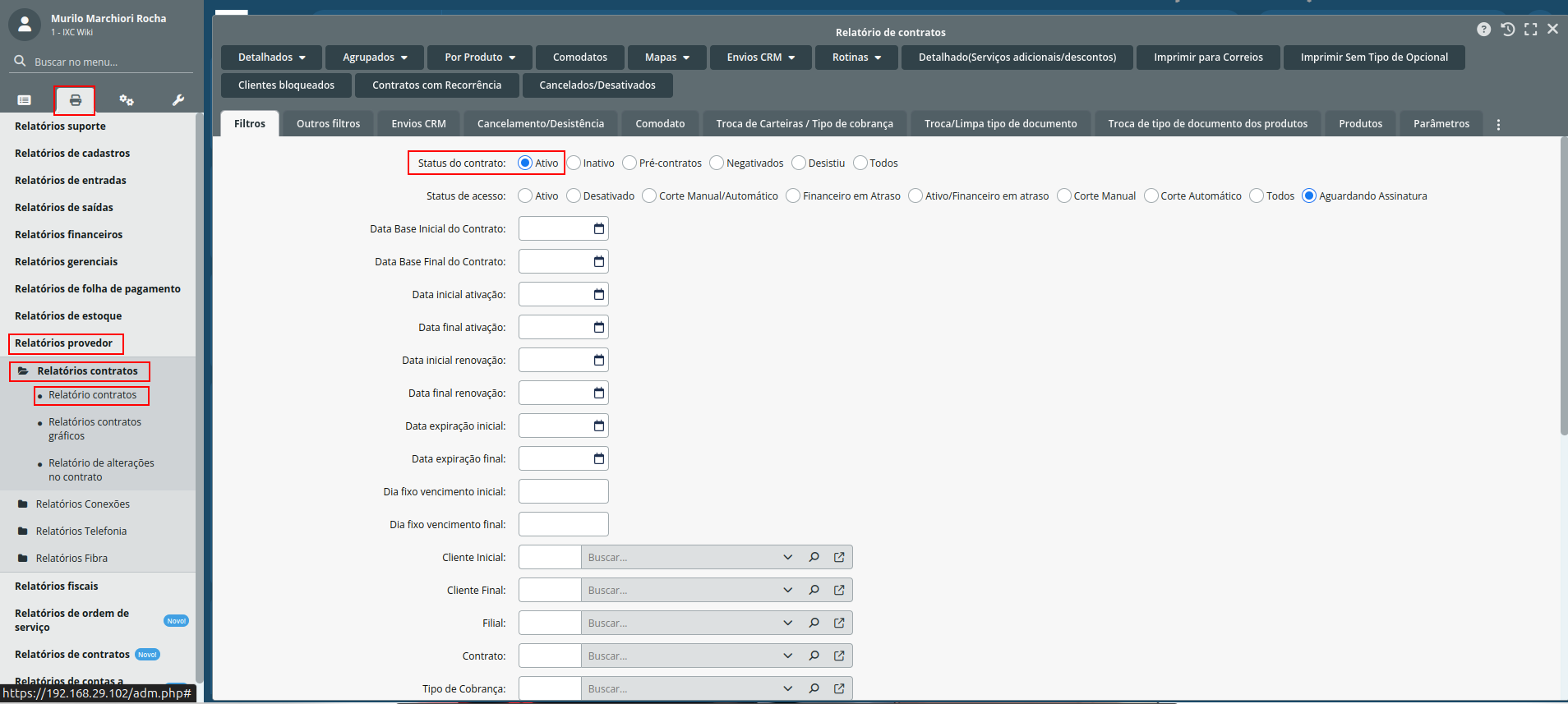Click Imprimir para Correios button

pos(1208,58)
